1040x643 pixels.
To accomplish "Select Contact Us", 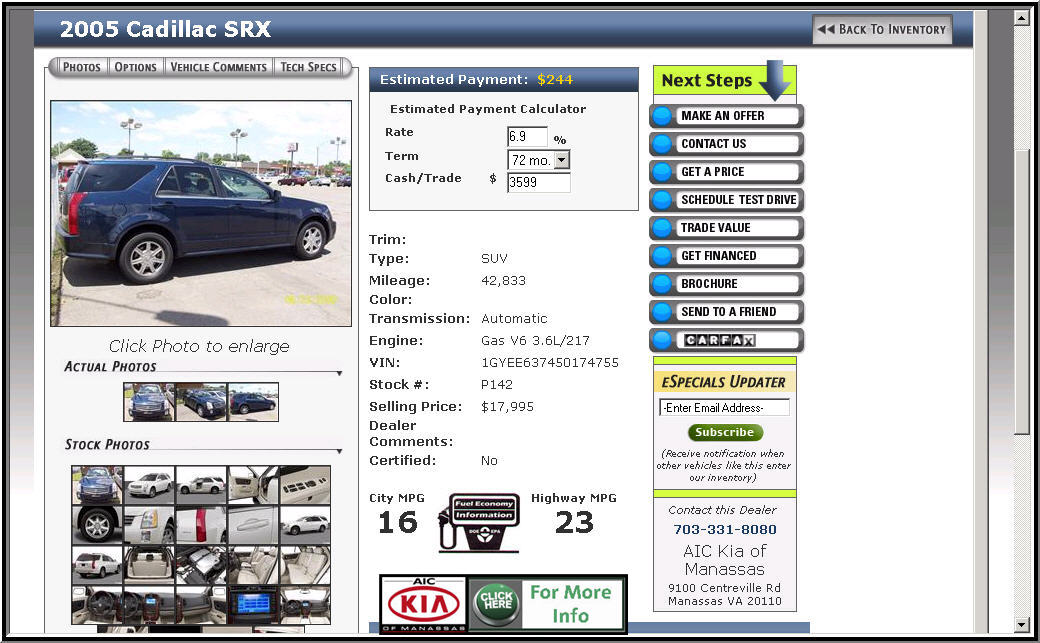I will 726,144.
